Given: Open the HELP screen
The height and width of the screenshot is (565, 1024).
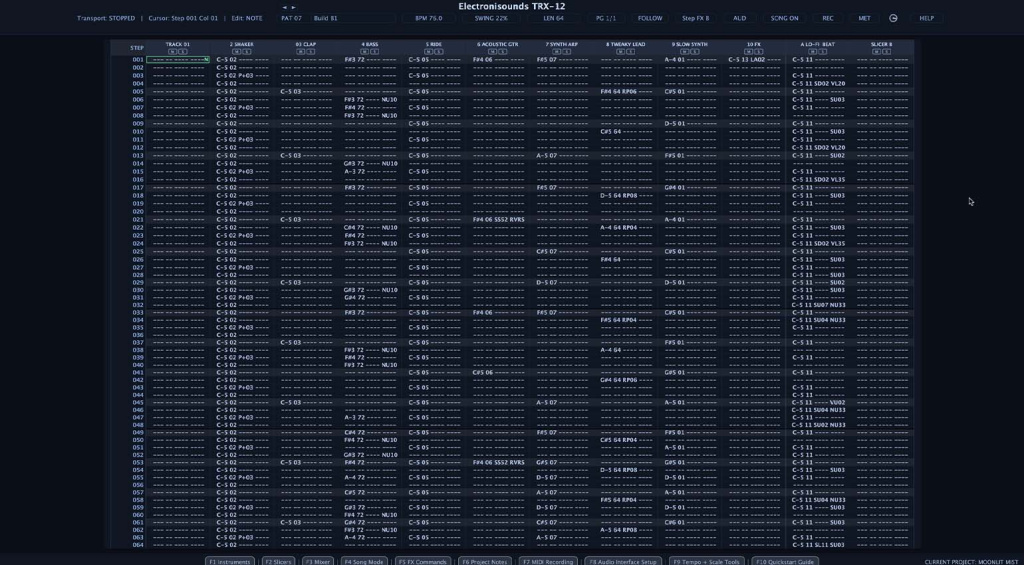Looking at the screenshot, I should click(926, 18).
